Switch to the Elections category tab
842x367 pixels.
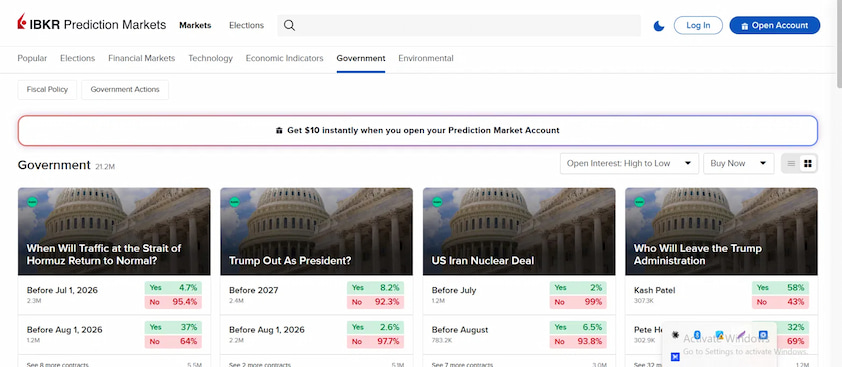coord(77,58)
